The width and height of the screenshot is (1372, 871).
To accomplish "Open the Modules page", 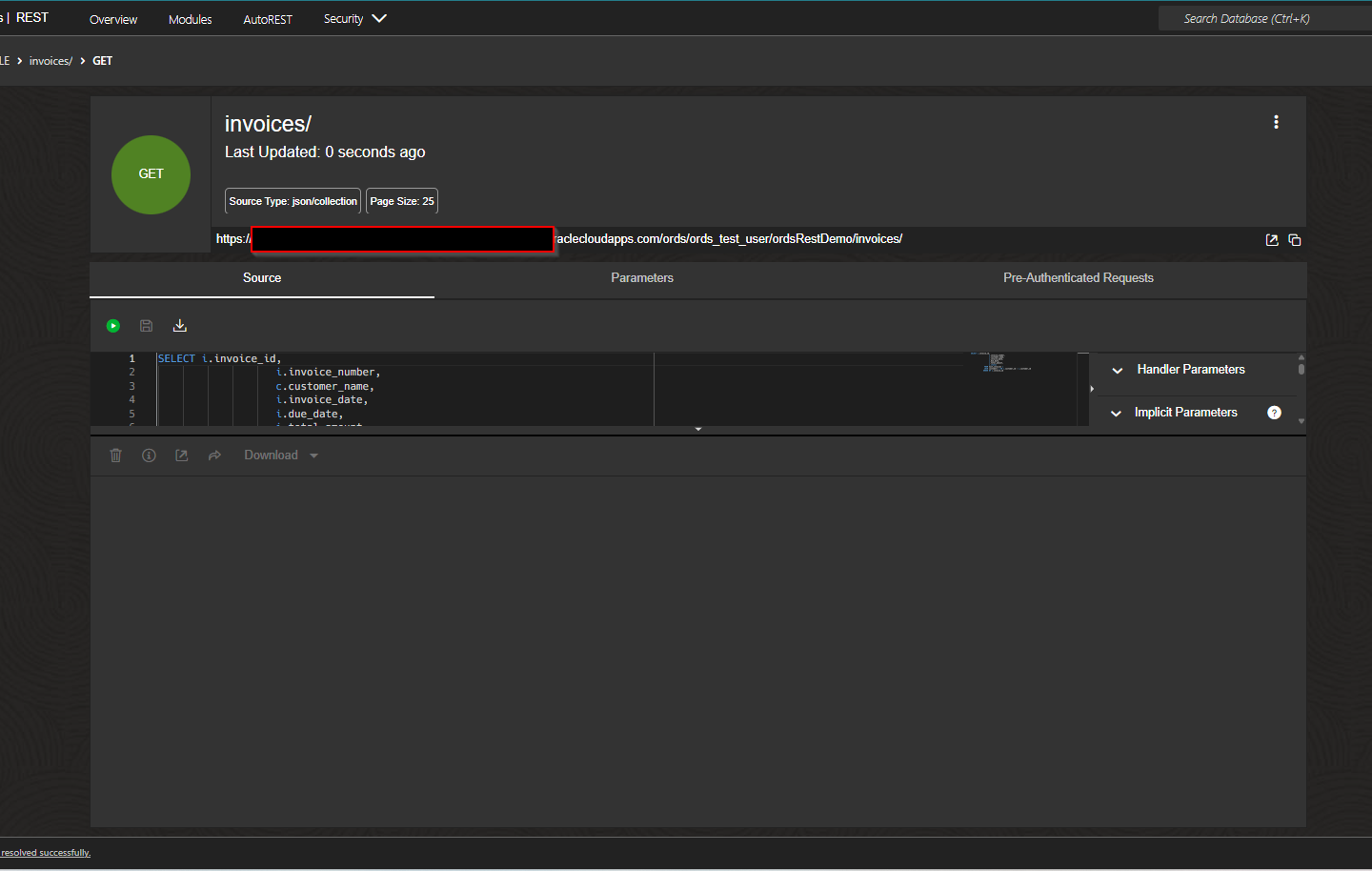I will (x=190, y=18).
